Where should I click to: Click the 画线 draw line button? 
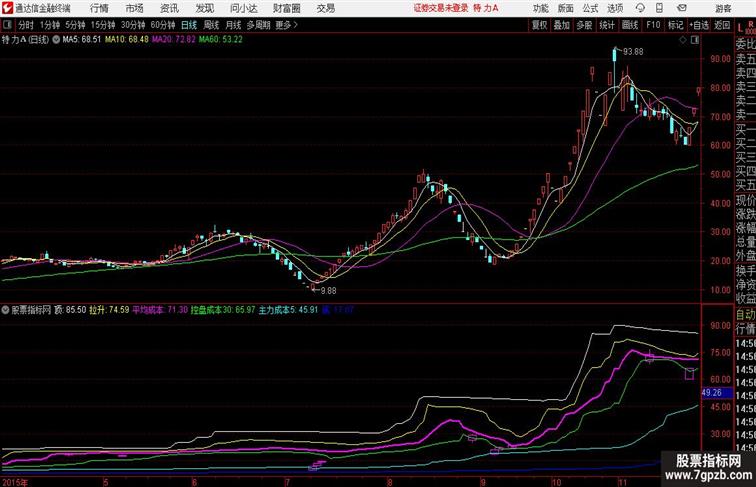[x=630, y=25]
